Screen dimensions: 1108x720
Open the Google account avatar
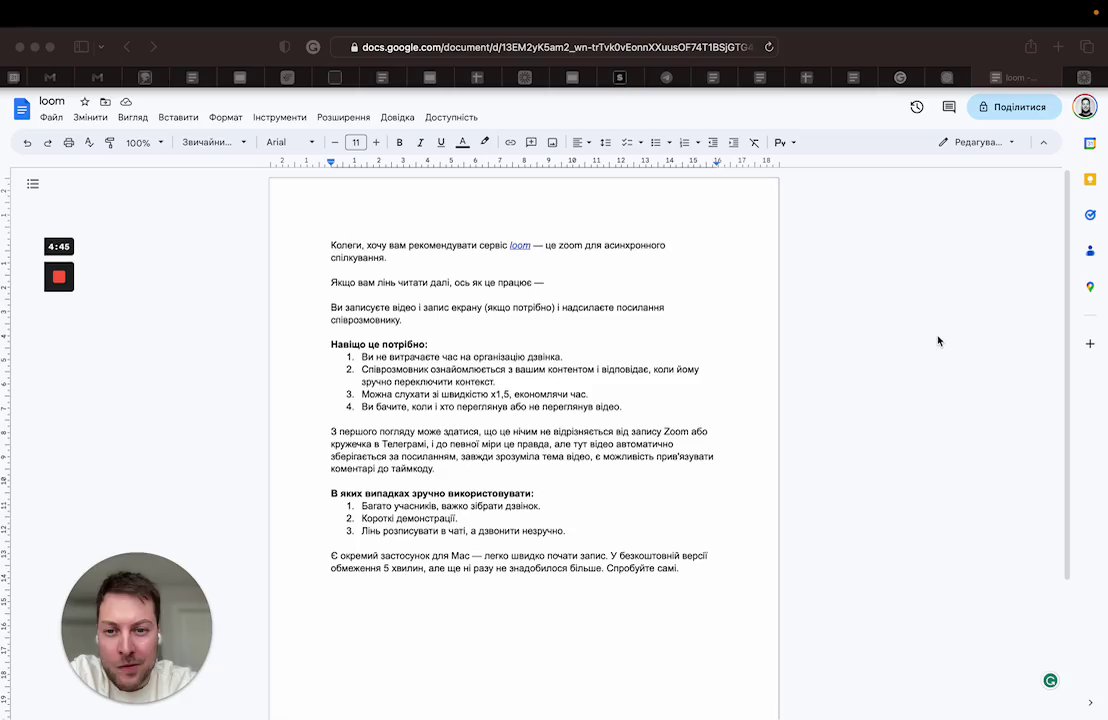tap(1085, 107)
